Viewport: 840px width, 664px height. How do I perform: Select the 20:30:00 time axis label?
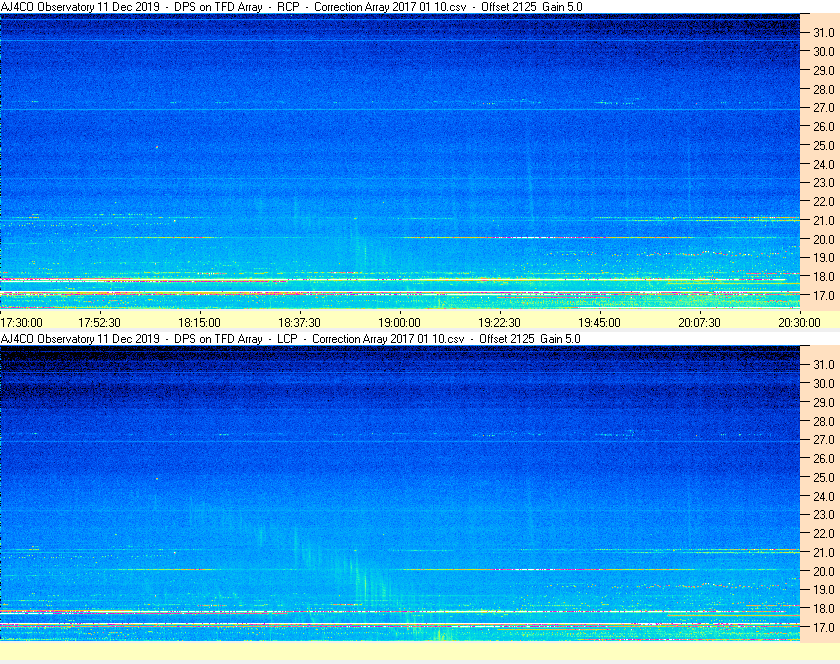pos(799,323)
